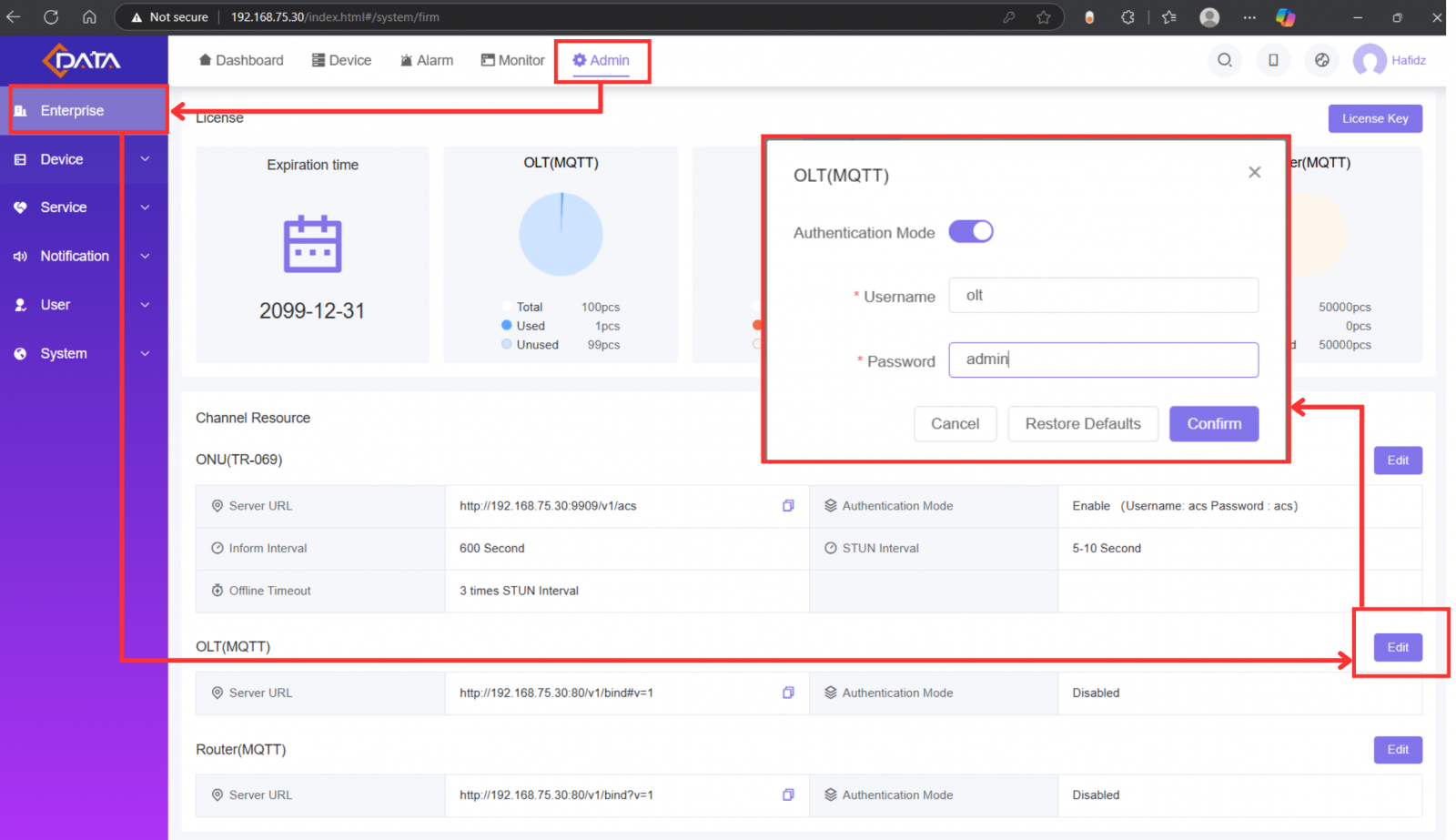Click the License Key button
This screenshot has width=1456, height=840.
pos(1375,117)
